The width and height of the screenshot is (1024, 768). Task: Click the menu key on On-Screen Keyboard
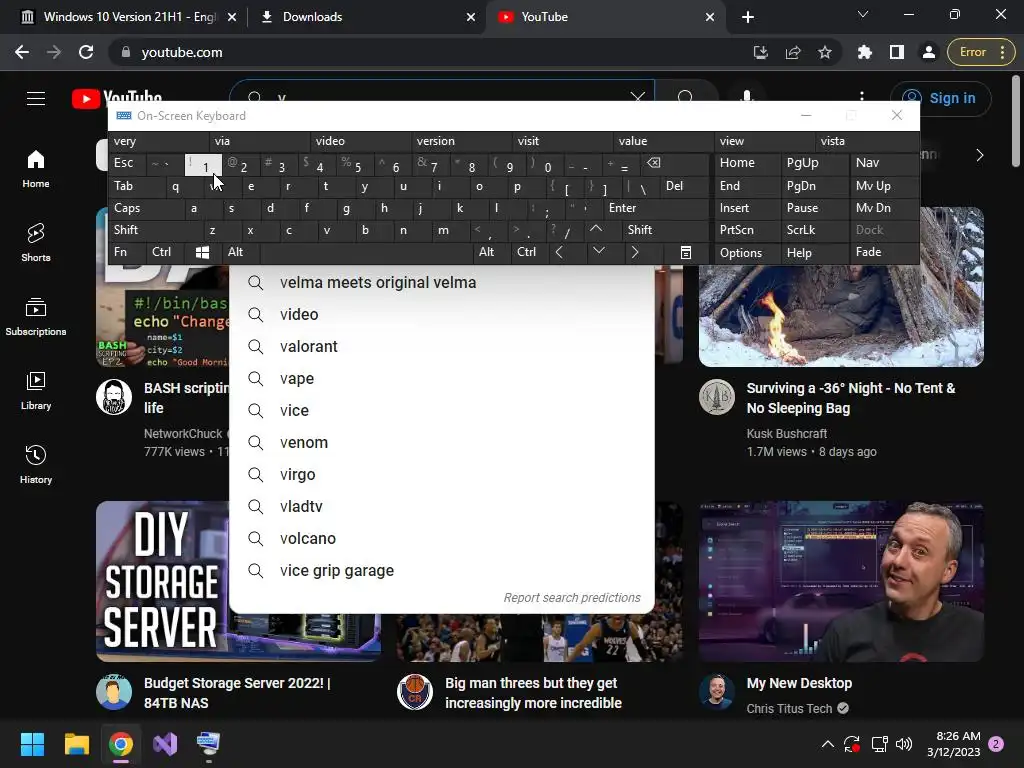click(x=686, y=253)
